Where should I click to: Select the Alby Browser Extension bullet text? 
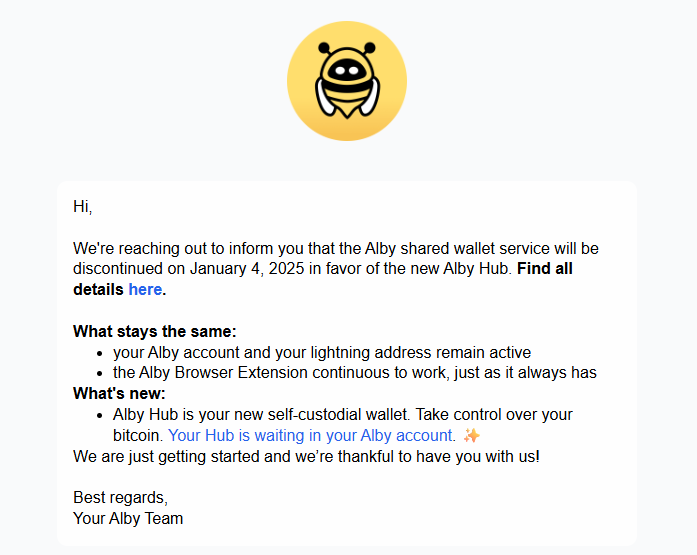click(x=355, y=372)
